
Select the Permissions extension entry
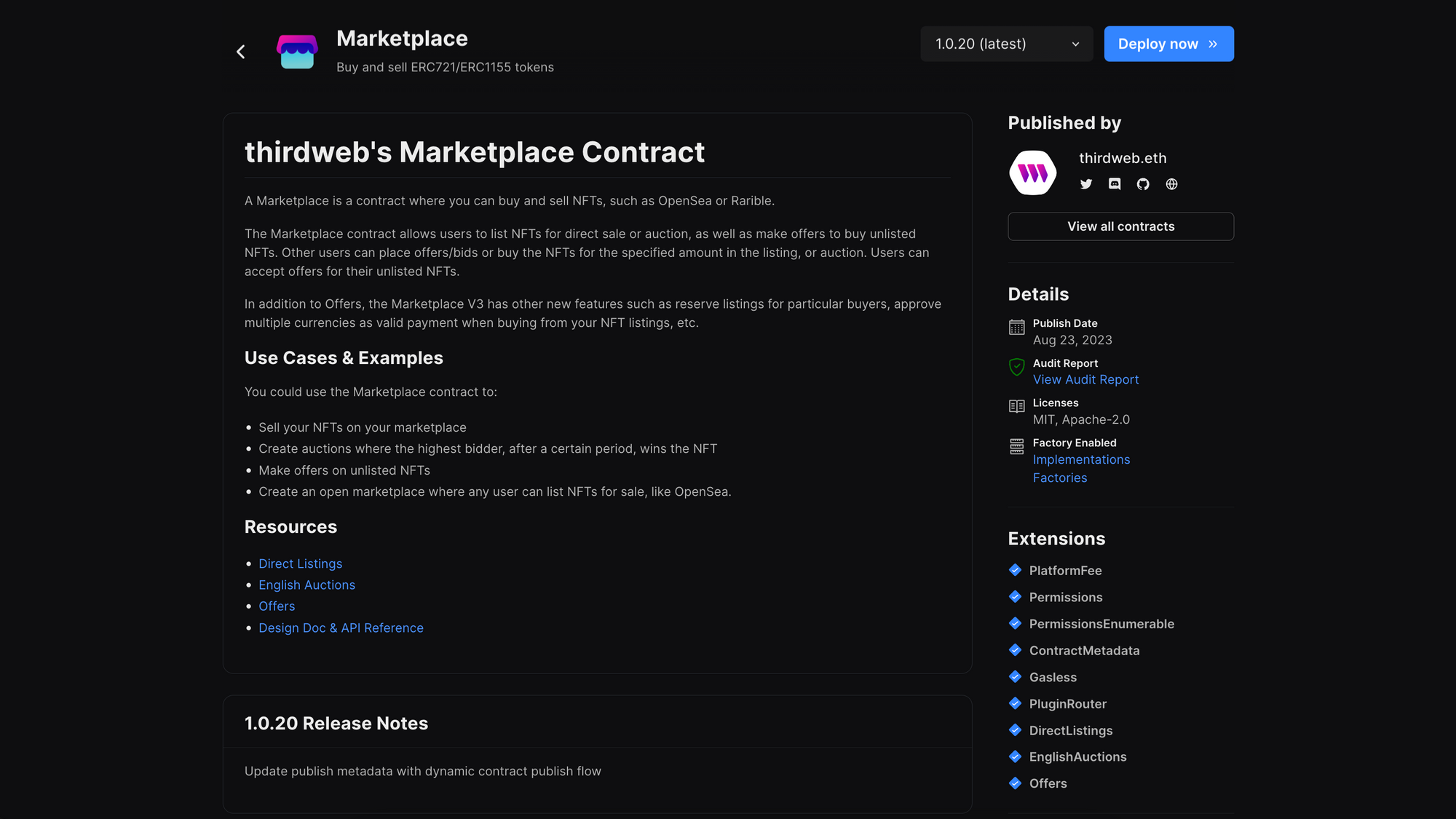[1066, 597]
